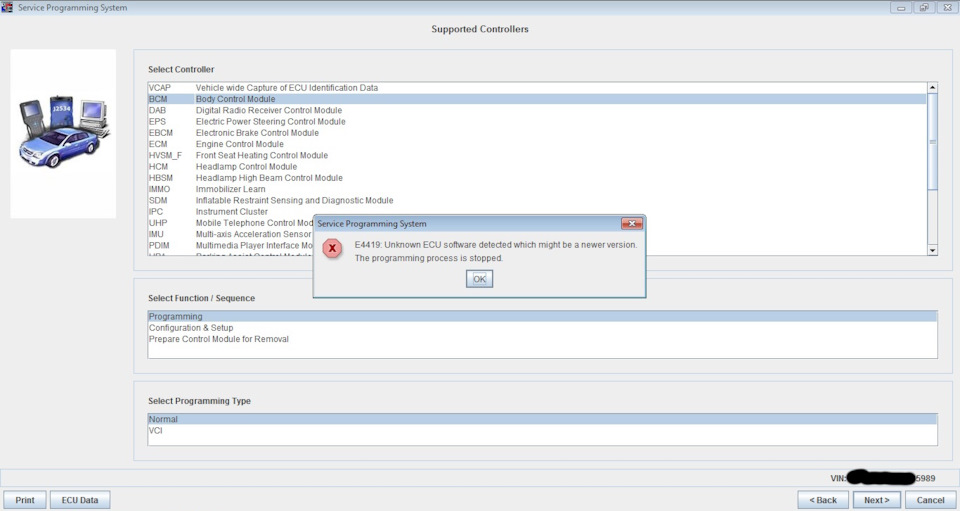Go back with the Back button
This screenshot has width=960, height=511.
click(x=823, y=500)
